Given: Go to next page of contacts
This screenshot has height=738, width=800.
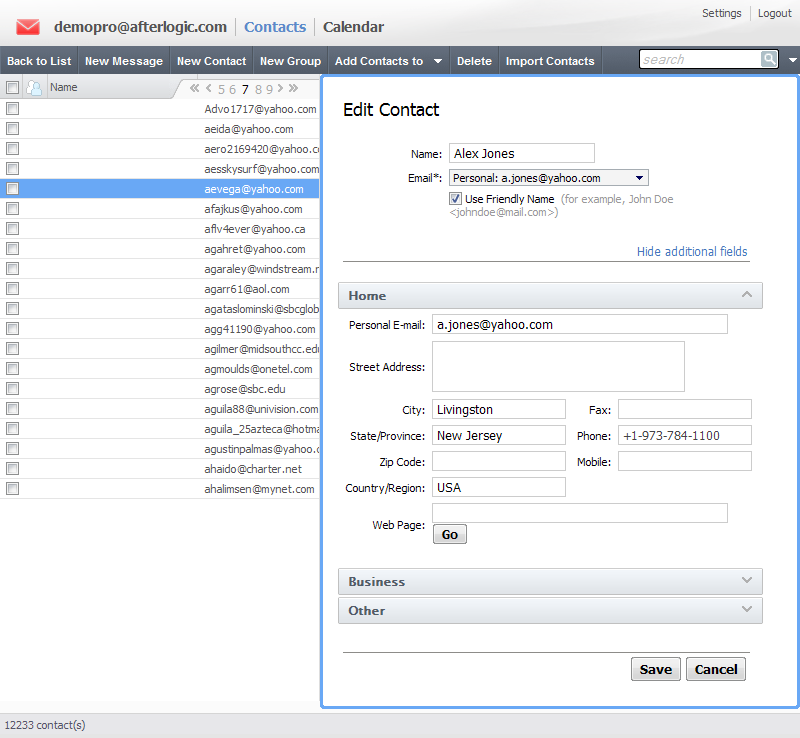Looking at the screenshot, I should 280,89.
